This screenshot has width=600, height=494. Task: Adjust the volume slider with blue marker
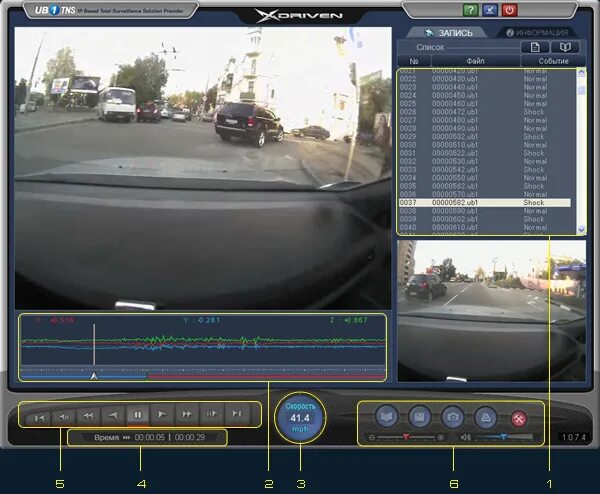(x=504, y=437)
